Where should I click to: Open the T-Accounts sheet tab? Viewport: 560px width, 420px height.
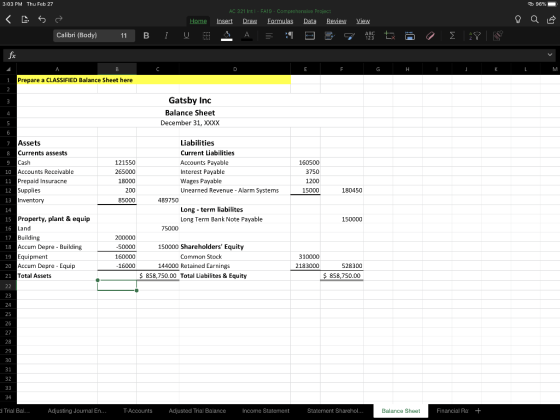(138, 411)
